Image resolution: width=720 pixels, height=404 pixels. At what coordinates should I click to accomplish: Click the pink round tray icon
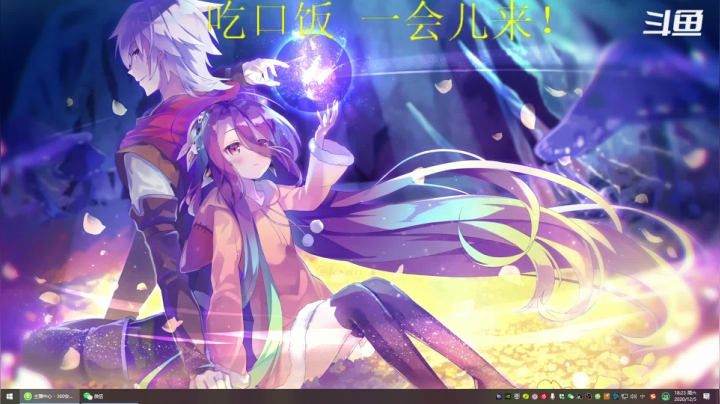pos(535,396)
